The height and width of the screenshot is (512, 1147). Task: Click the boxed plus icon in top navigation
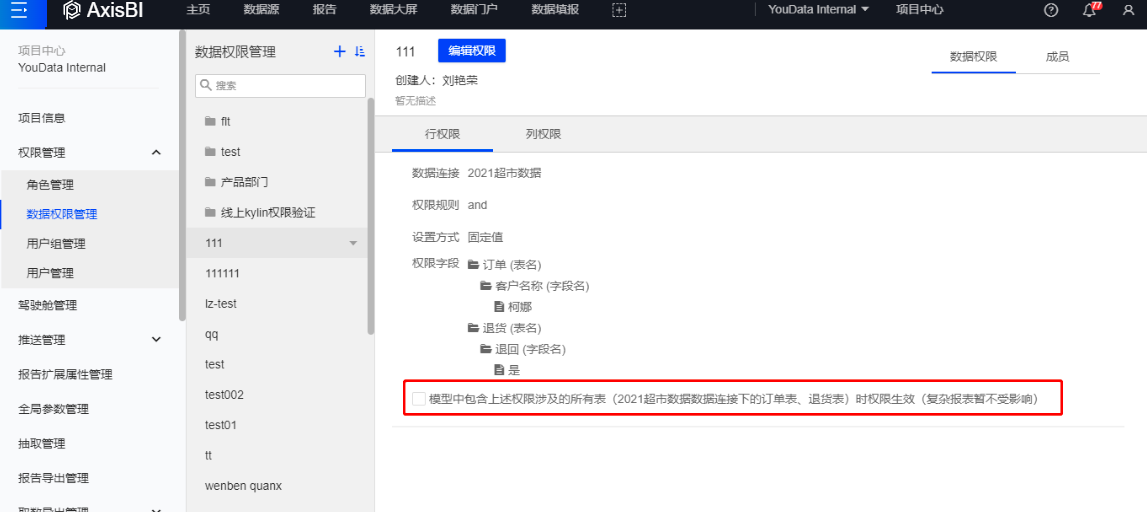pos(619,10)
